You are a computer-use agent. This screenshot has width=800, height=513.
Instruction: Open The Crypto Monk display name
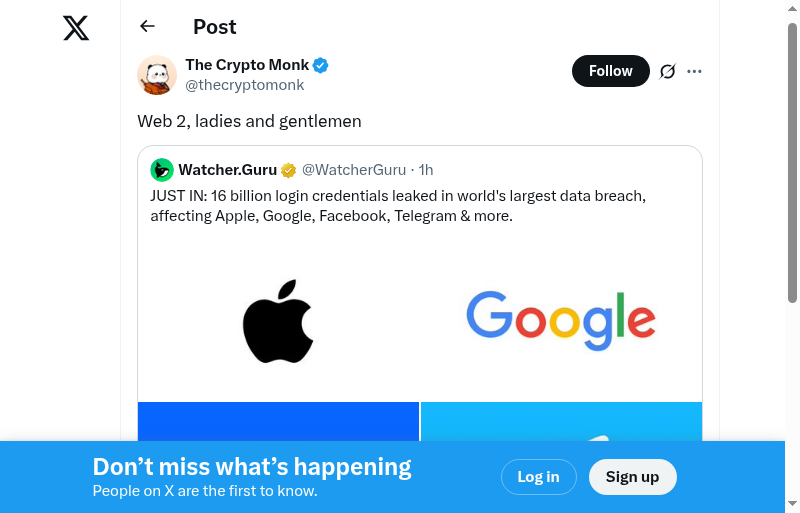point(247,65)
